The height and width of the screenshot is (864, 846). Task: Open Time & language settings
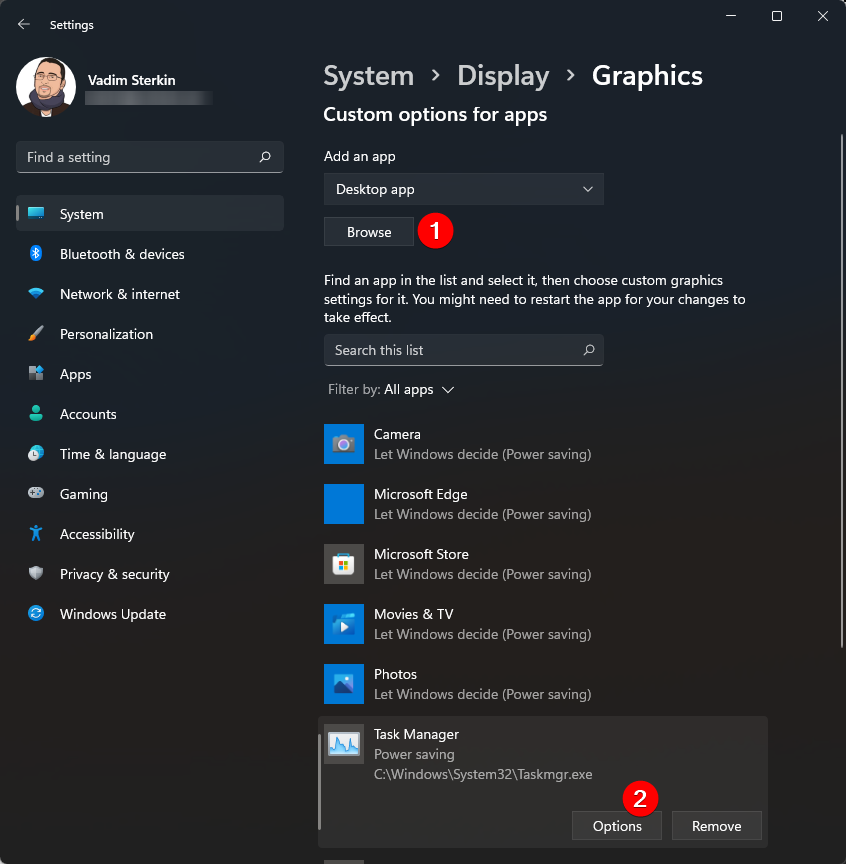click(x=149, y=454)
